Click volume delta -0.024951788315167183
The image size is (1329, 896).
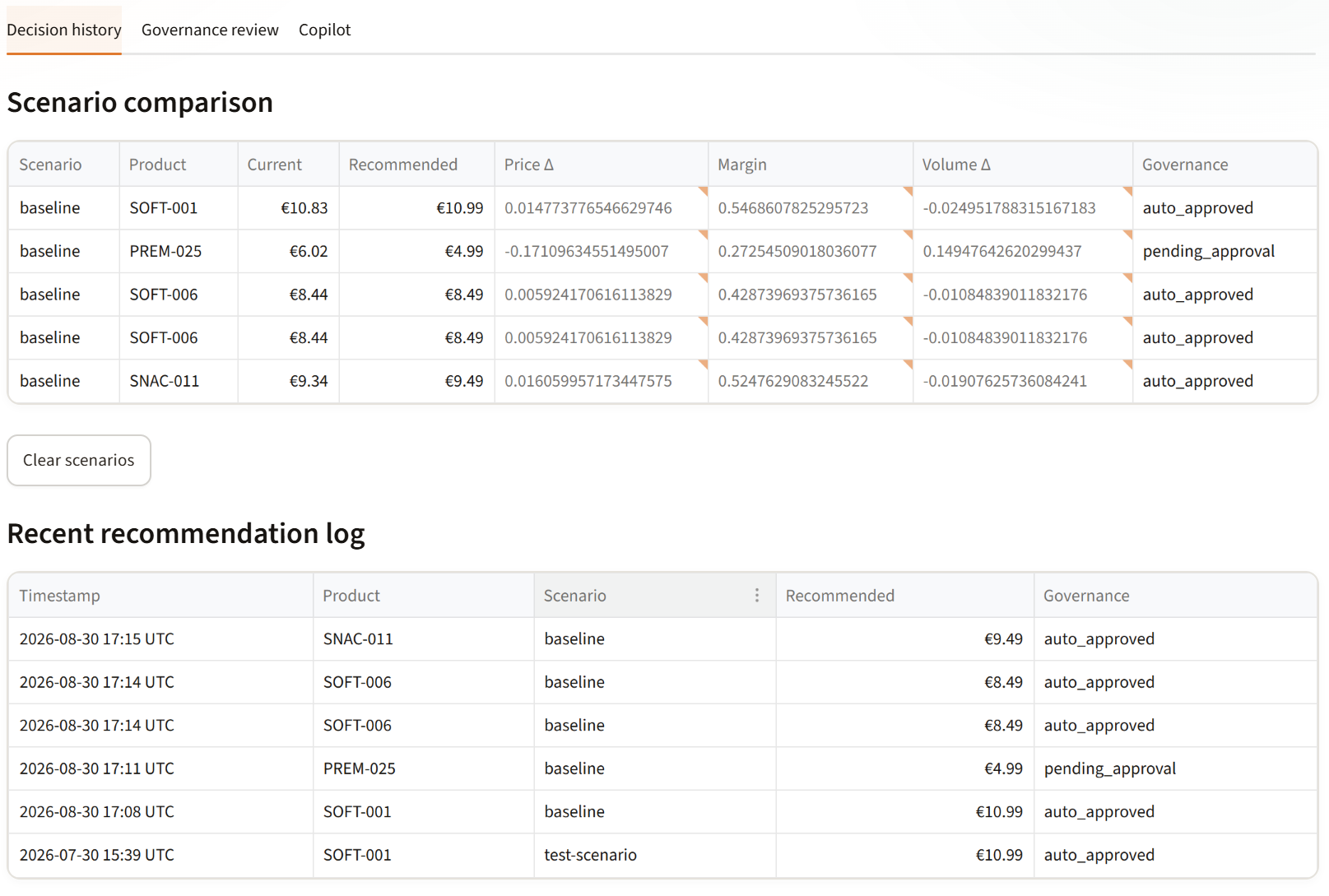pyautogui.click(x=1023, y=208)
